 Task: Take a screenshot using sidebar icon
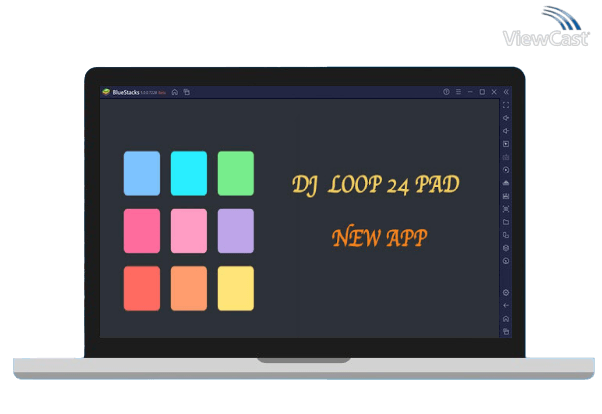[506, 209]
